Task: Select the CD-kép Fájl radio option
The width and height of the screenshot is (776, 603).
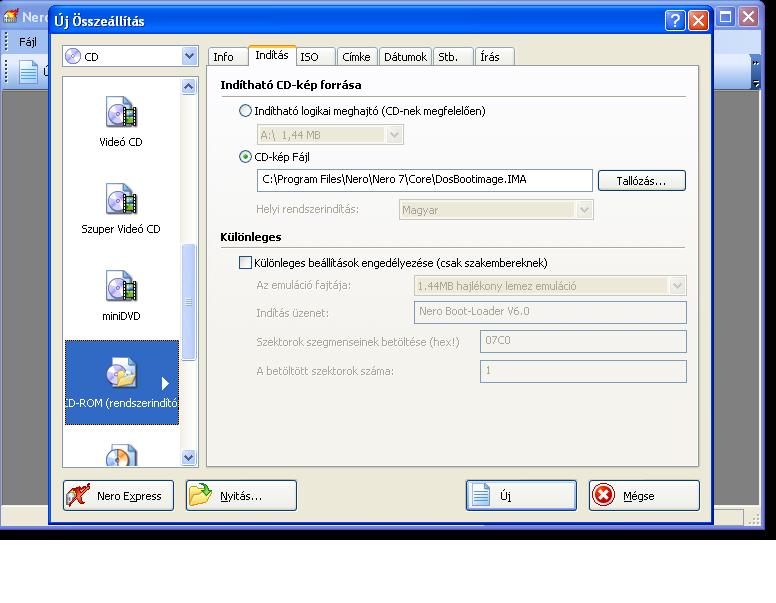Action: pyautogui.click(x=245, y=157)
